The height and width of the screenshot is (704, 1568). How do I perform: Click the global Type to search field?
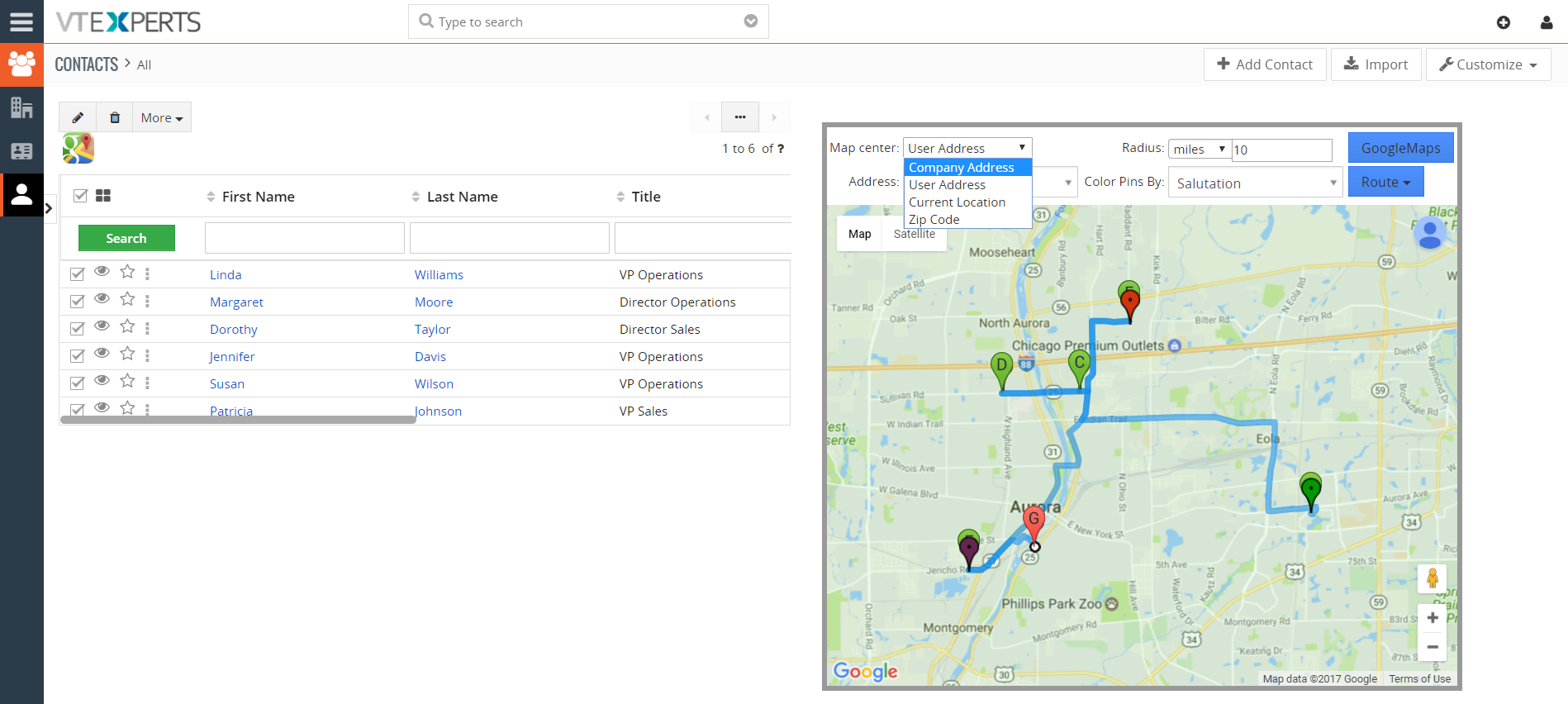tap(588, 21)
